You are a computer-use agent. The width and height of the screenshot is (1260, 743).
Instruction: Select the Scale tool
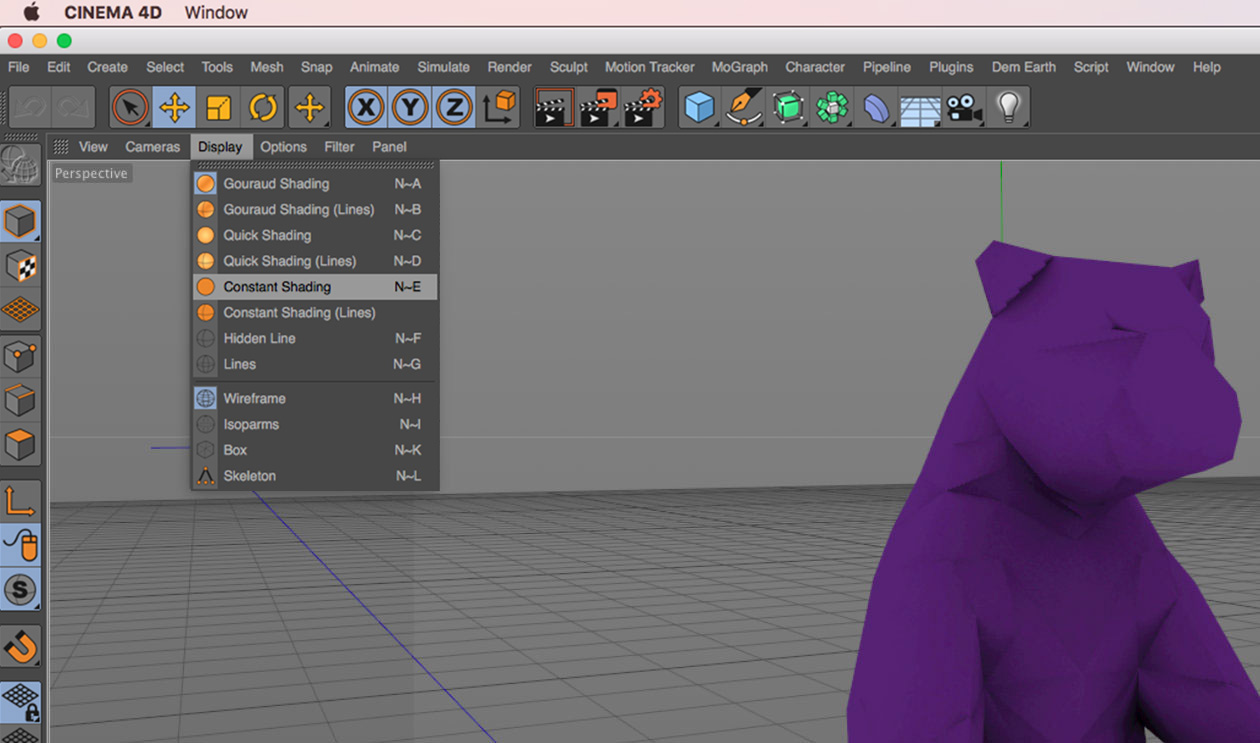pos(219,107)
